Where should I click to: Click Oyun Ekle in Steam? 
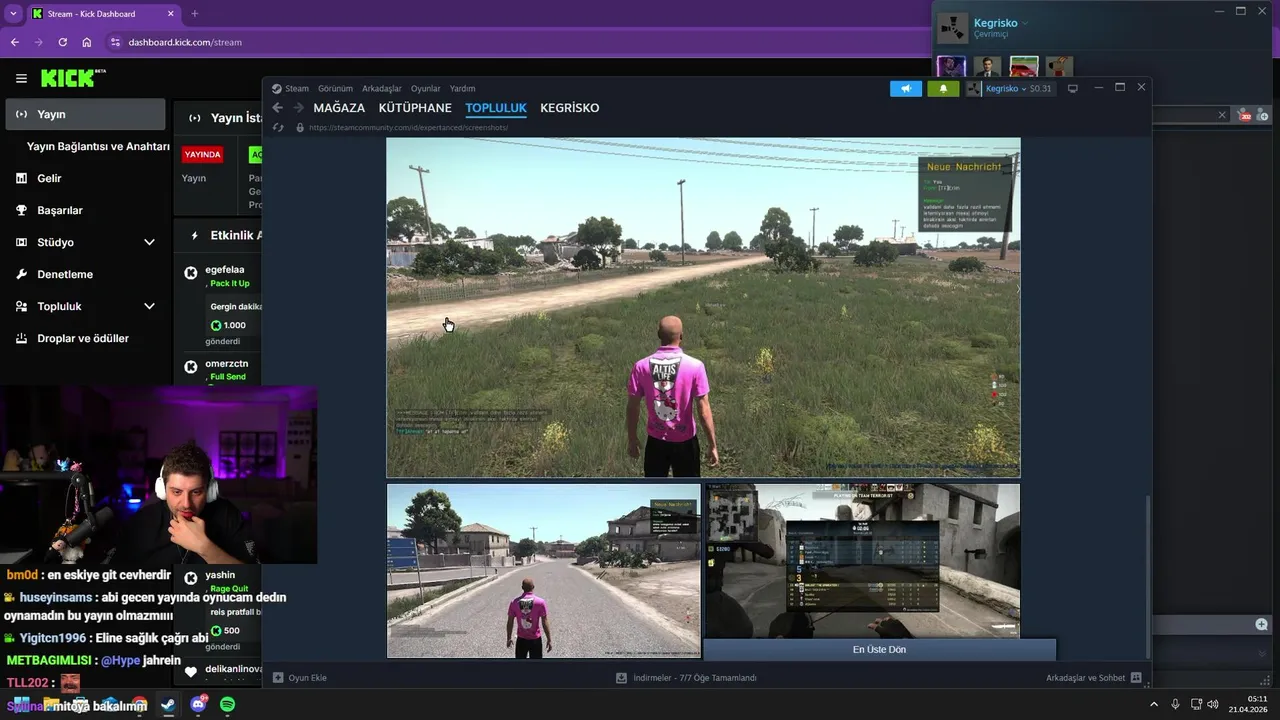(300, 677)
